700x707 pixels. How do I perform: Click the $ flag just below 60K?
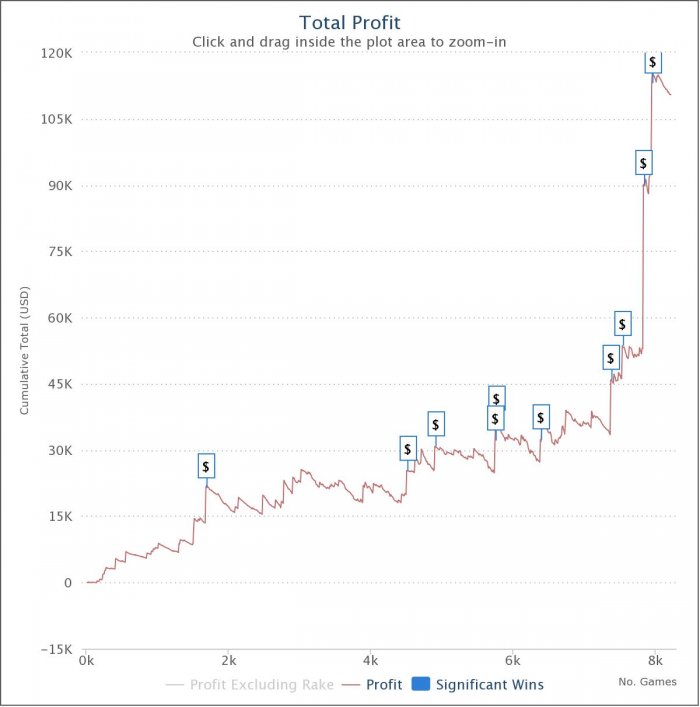[622, 323]
